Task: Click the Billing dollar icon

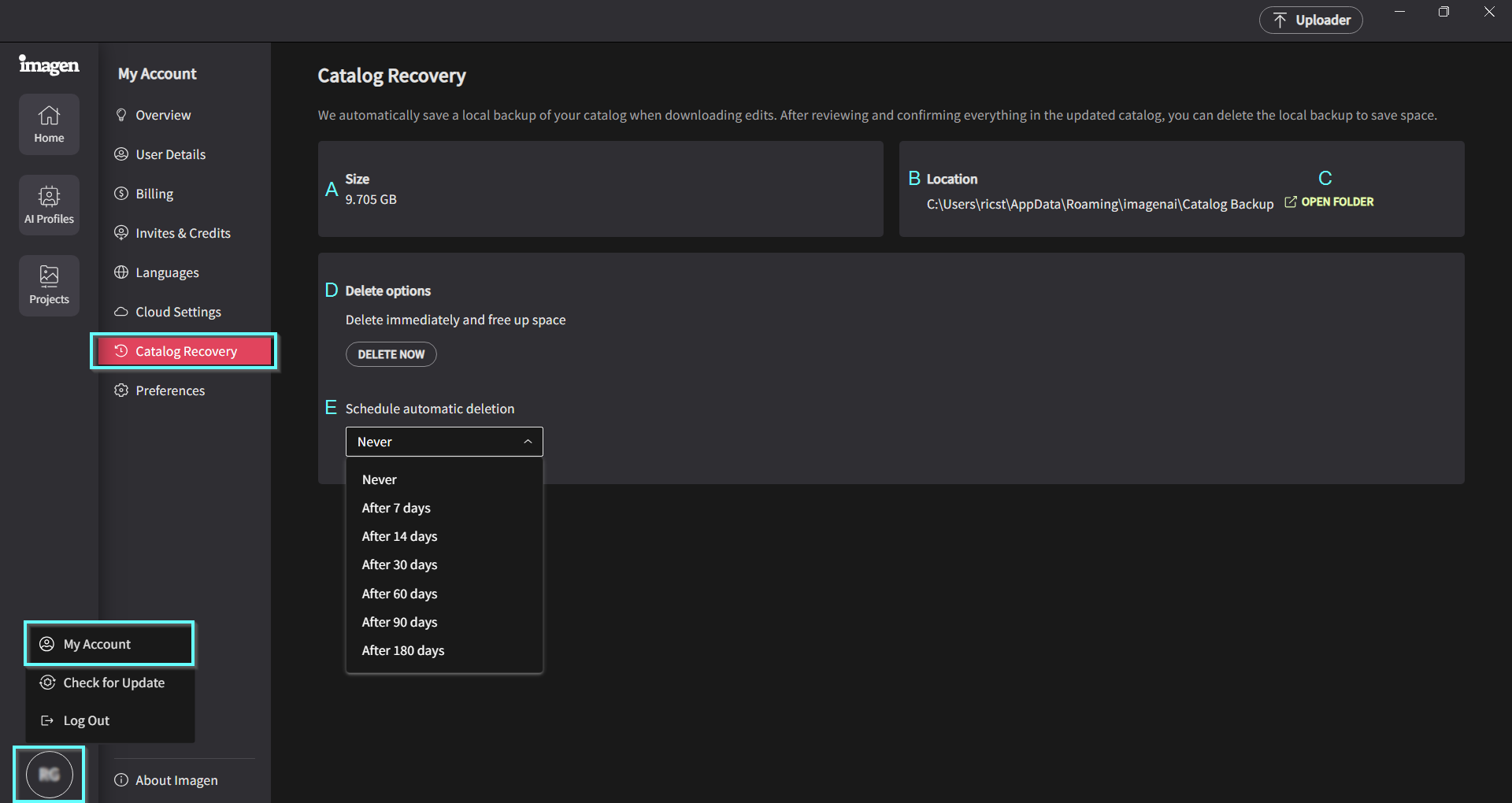Action: click(121, 194)
